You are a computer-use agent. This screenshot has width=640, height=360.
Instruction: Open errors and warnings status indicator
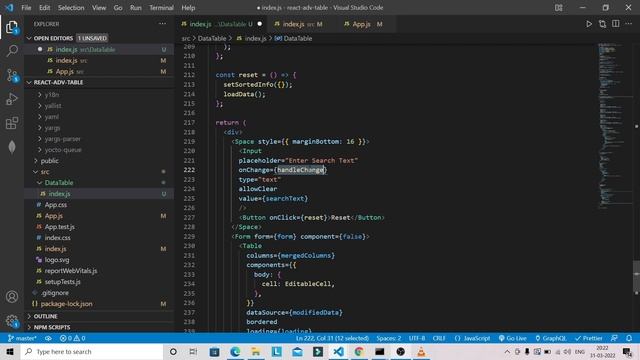click(72, 338)
